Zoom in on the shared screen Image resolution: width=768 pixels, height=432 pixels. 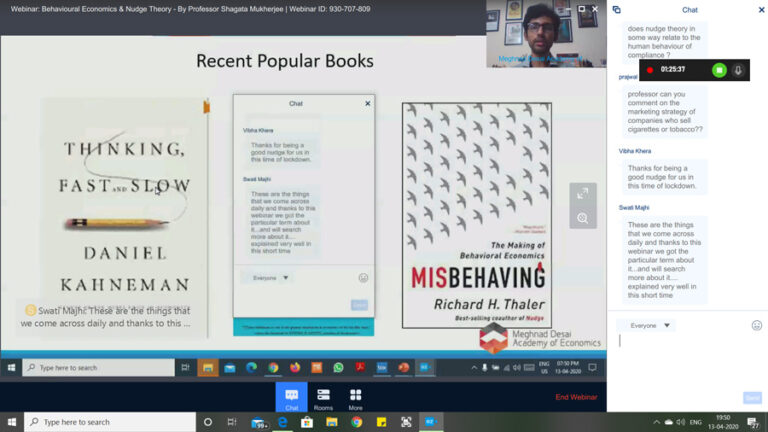point(582,217)
